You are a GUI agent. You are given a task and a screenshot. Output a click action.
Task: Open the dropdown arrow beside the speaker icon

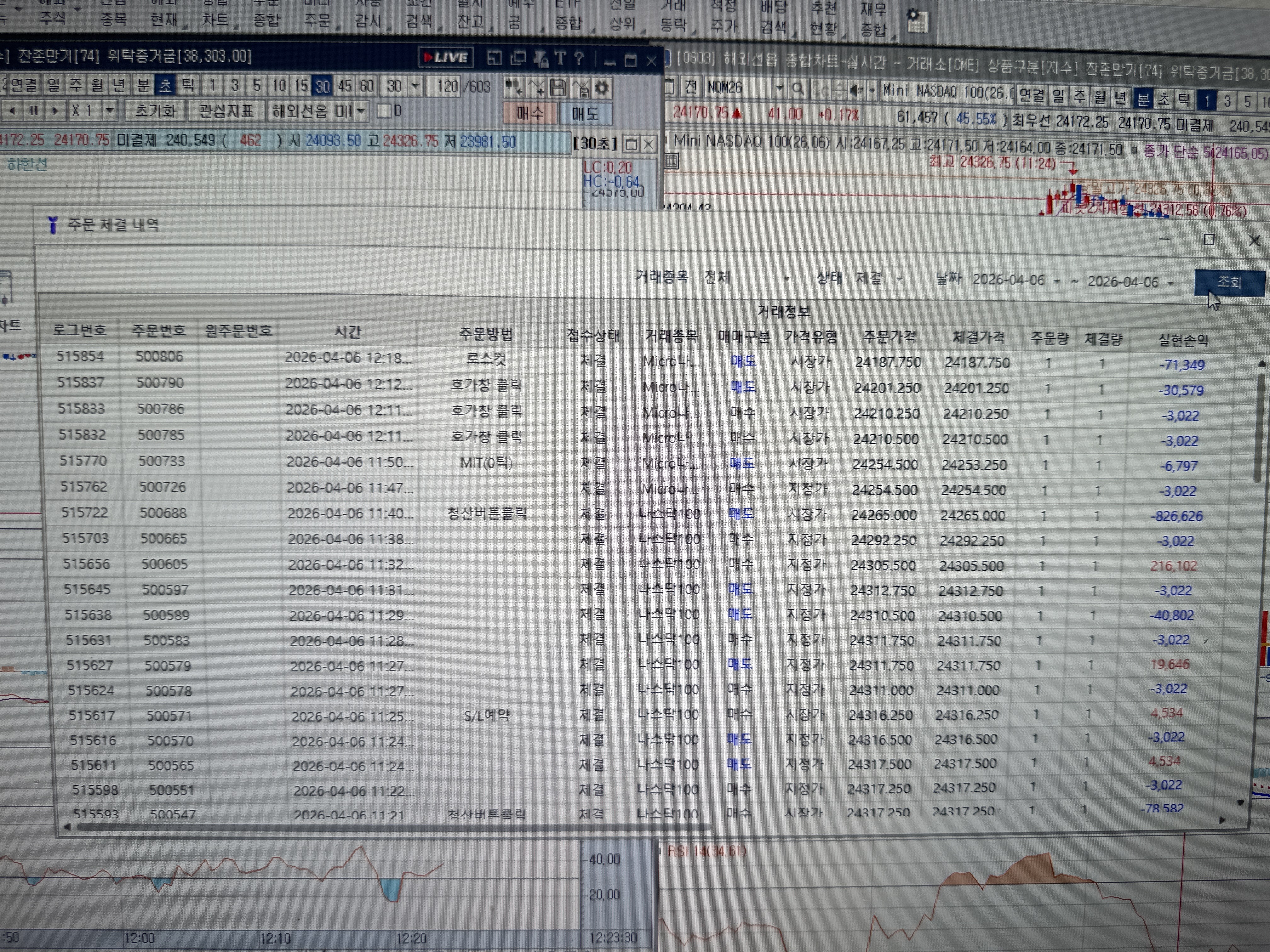[872, 90]
